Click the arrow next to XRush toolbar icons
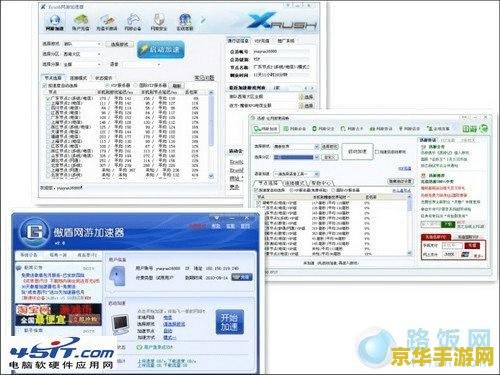 click(x=203, y=21)
